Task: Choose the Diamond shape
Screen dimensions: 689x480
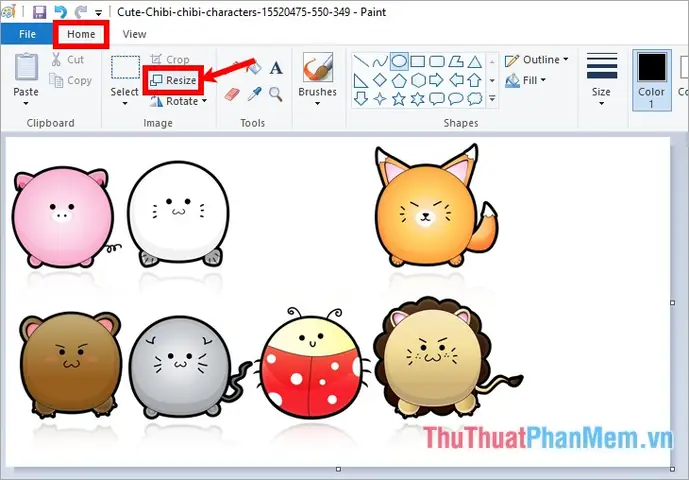Action: pyautogui.click(x=380, y=80)
